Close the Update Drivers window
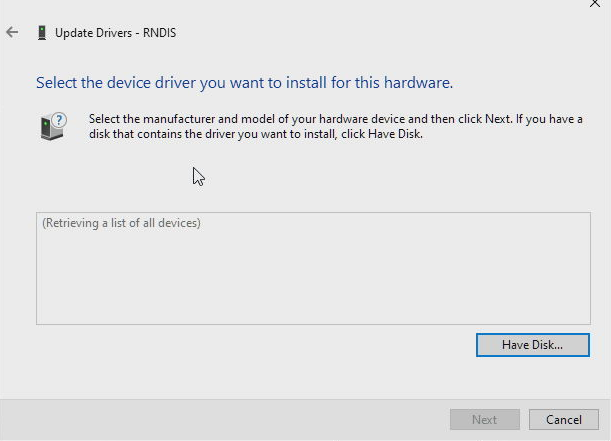Viewport: 611px width, 441px height. click(x=595, y=3)
